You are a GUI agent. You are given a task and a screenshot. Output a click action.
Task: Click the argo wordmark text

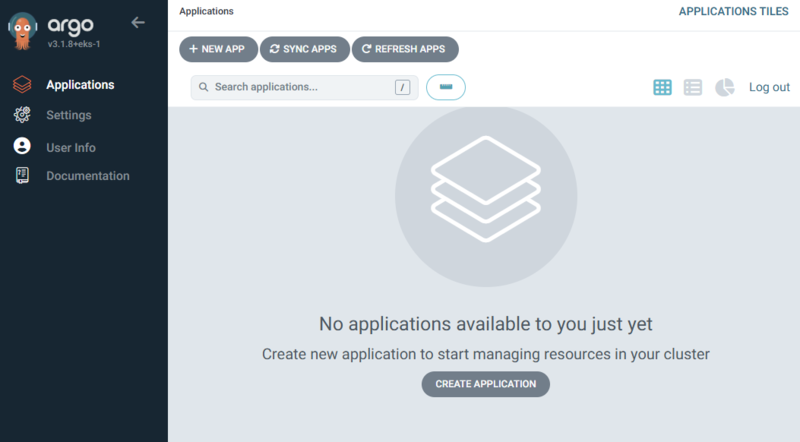70,26
